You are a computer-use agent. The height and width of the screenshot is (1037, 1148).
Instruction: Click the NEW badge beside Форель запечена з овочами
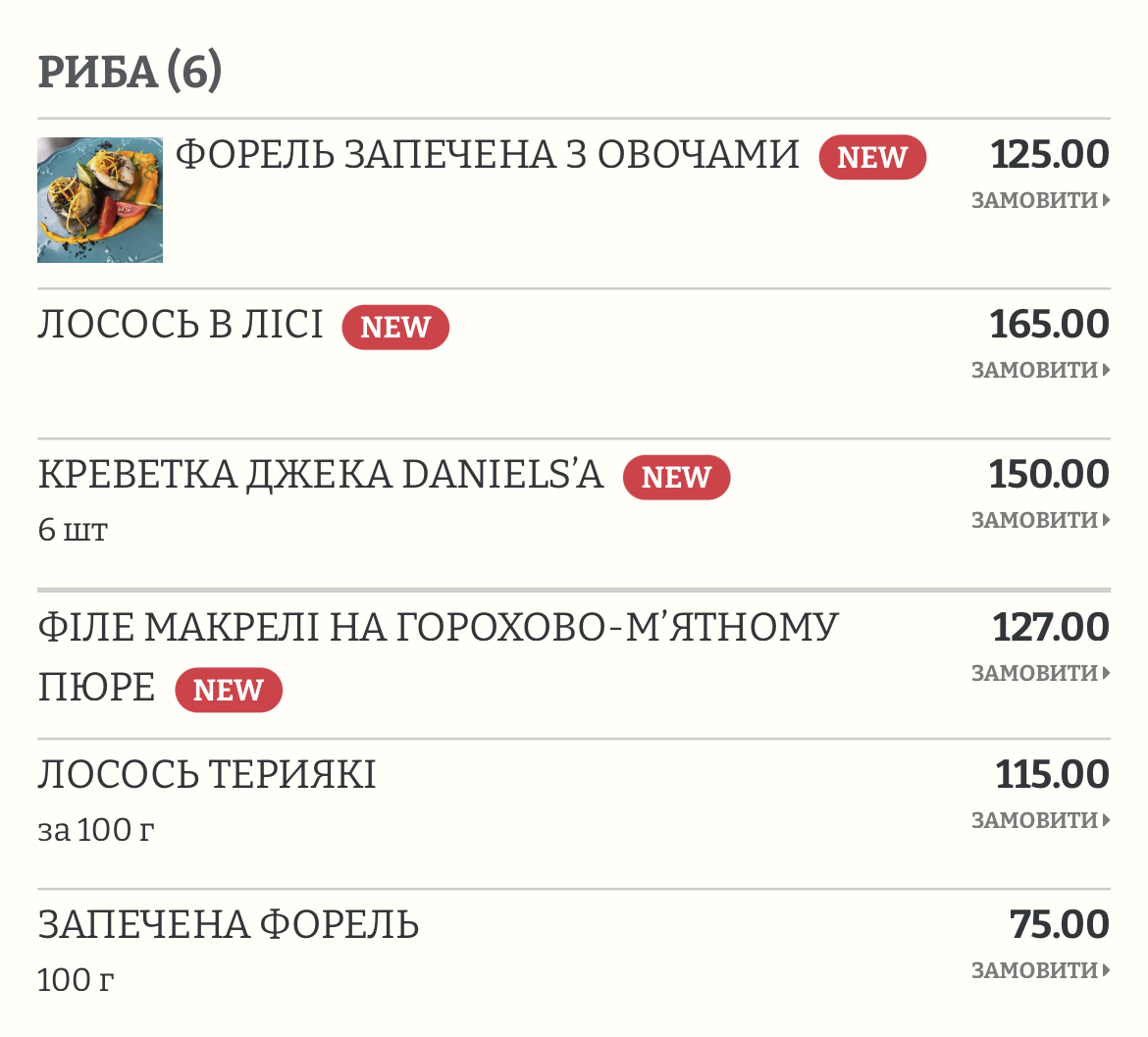pyautogui.click(x=872, y=157)
